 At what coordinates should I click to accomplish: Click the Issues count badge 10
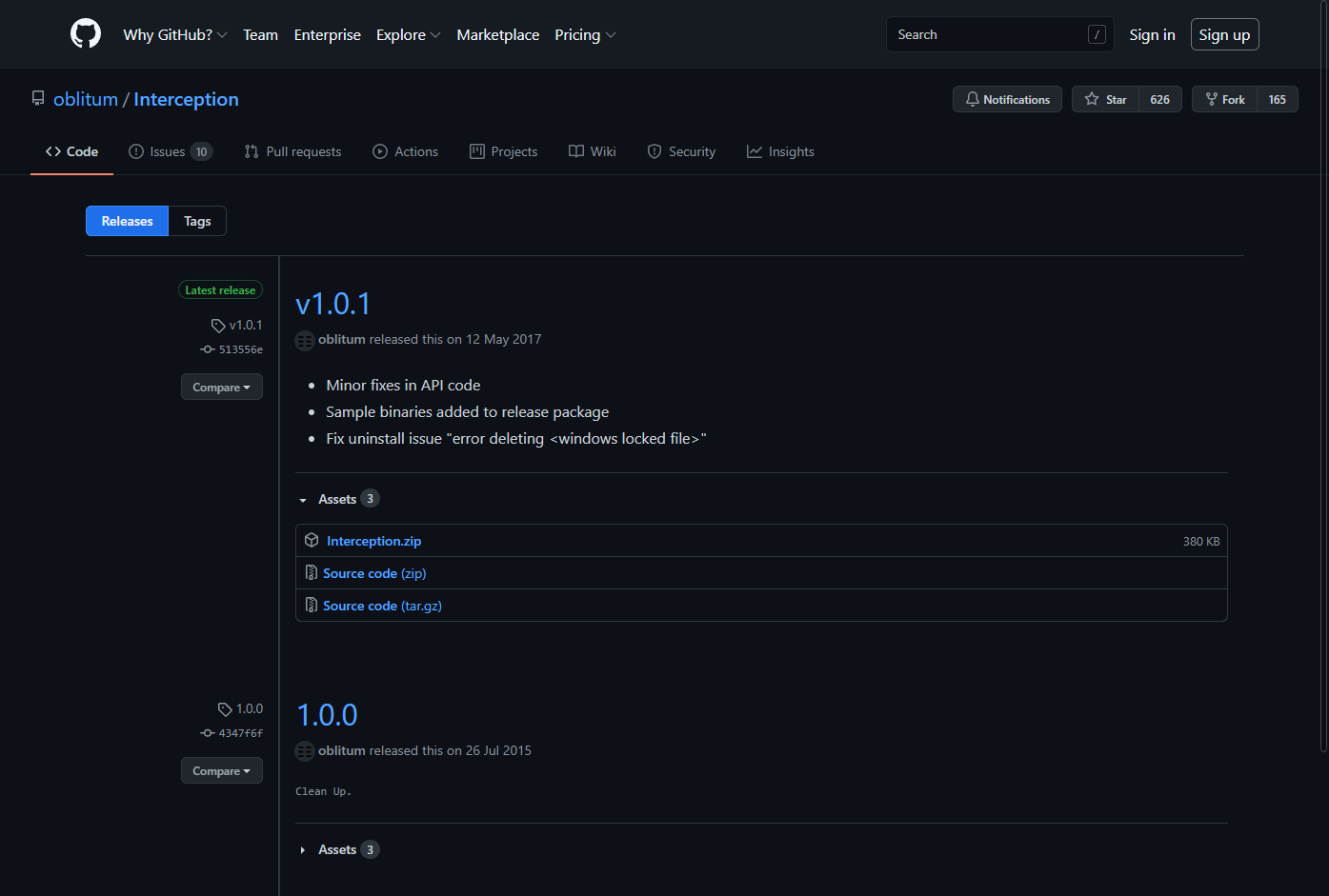(201, 151)
